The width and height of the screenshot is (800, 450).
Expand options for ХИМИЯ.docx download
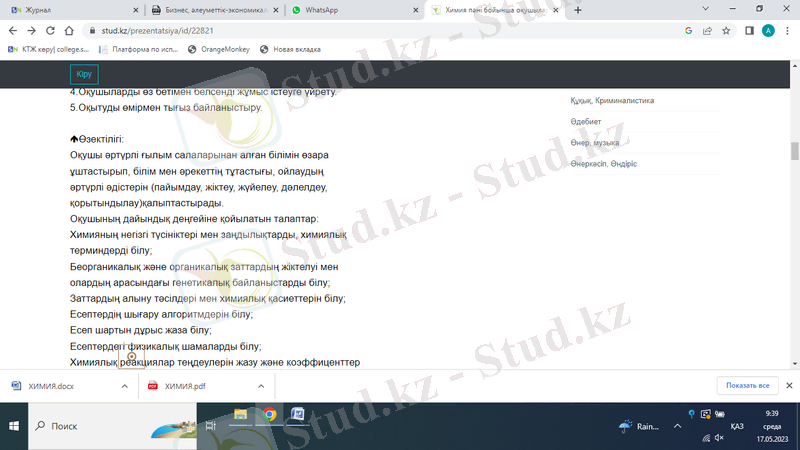point(124,386)
